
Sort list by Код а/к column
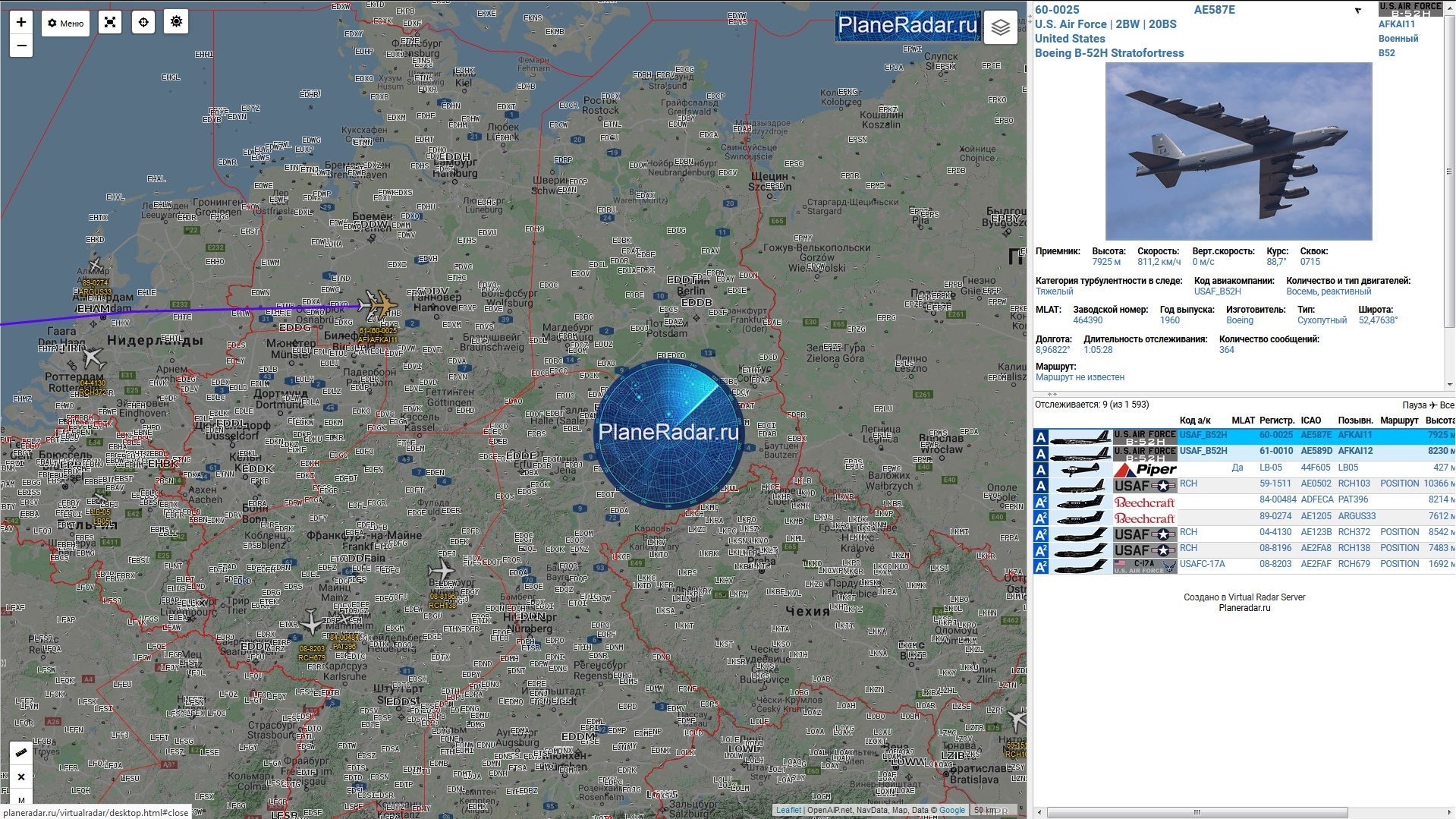coord(1195,421)
